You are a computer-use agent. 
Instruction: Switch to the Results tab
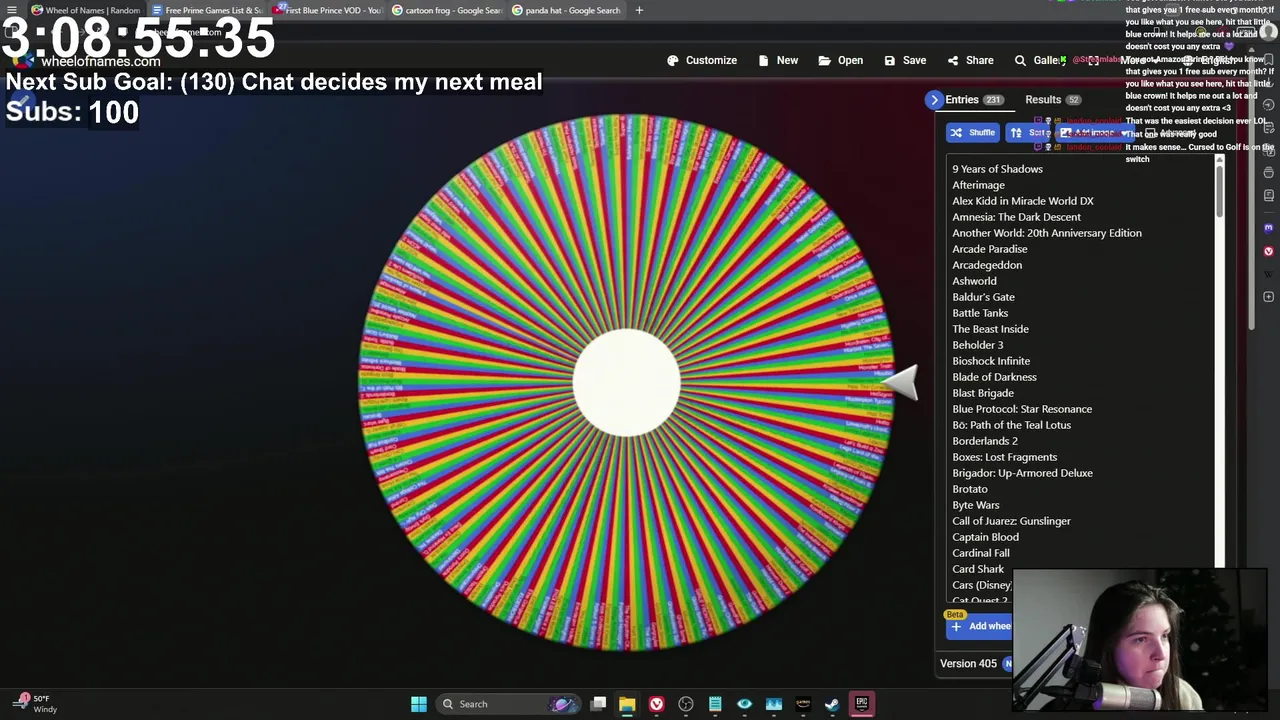pos(1053,100)
